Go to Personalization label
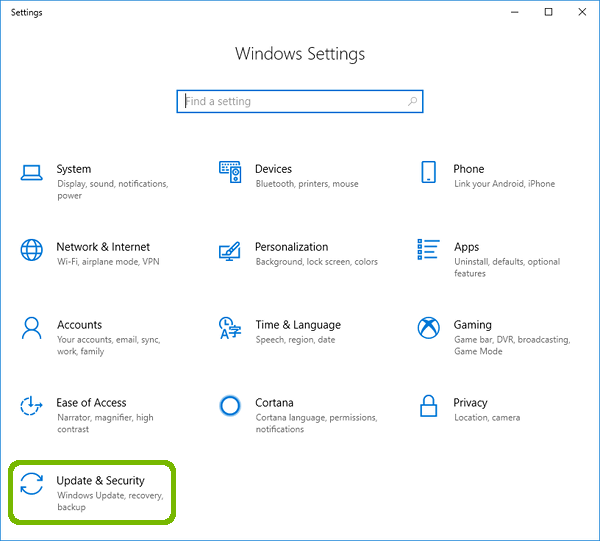The width and height of the screenshot is (600, 541). (x=292, y=247)
